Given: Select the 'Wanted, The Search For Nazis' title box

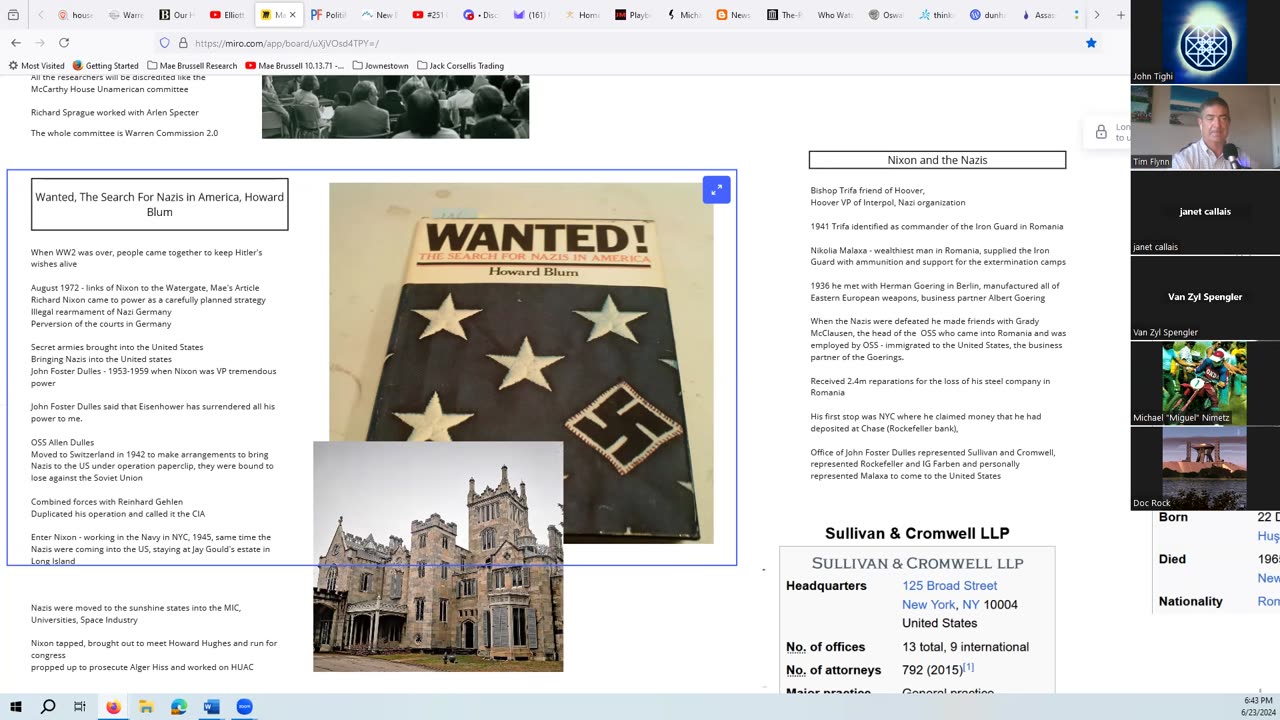Looking at the screenshot, I should click(x=160, y=204).
